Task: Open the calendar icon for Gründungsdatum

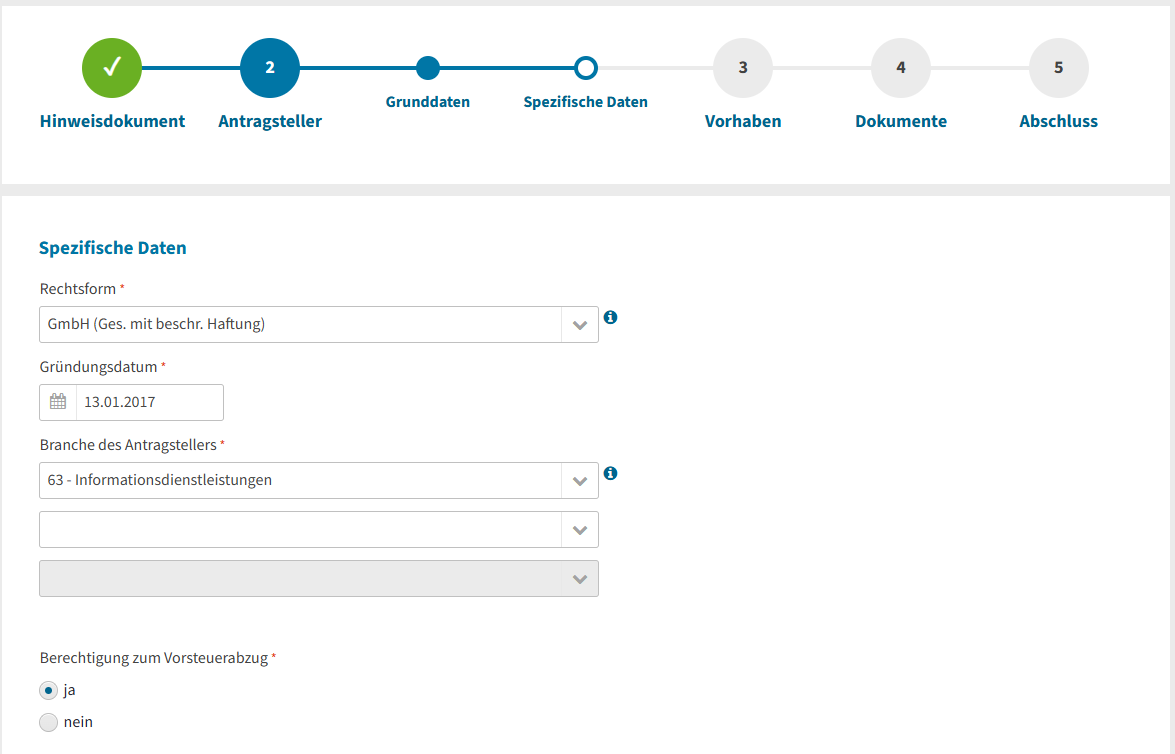Action: (x=58, y=402)
